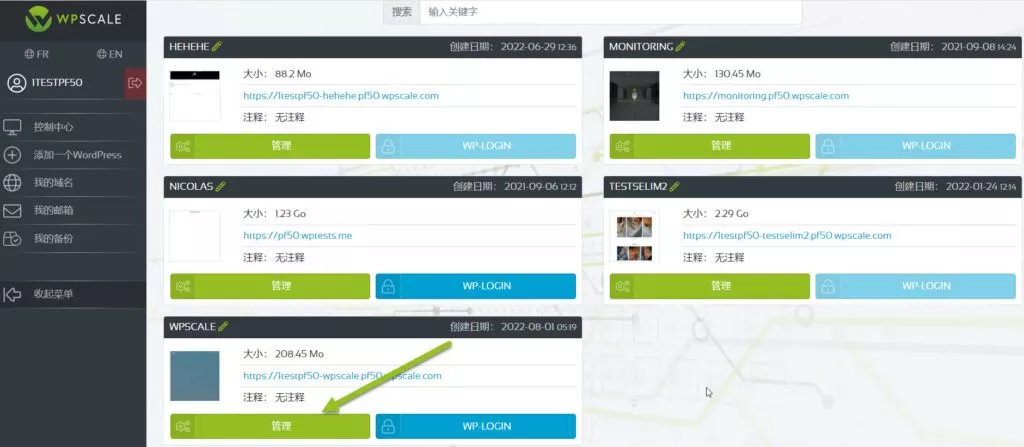Open TESTSELIM2 site thumbnail
The height and width of the screenshot is (447, 1024).
(x=634, y=235)
